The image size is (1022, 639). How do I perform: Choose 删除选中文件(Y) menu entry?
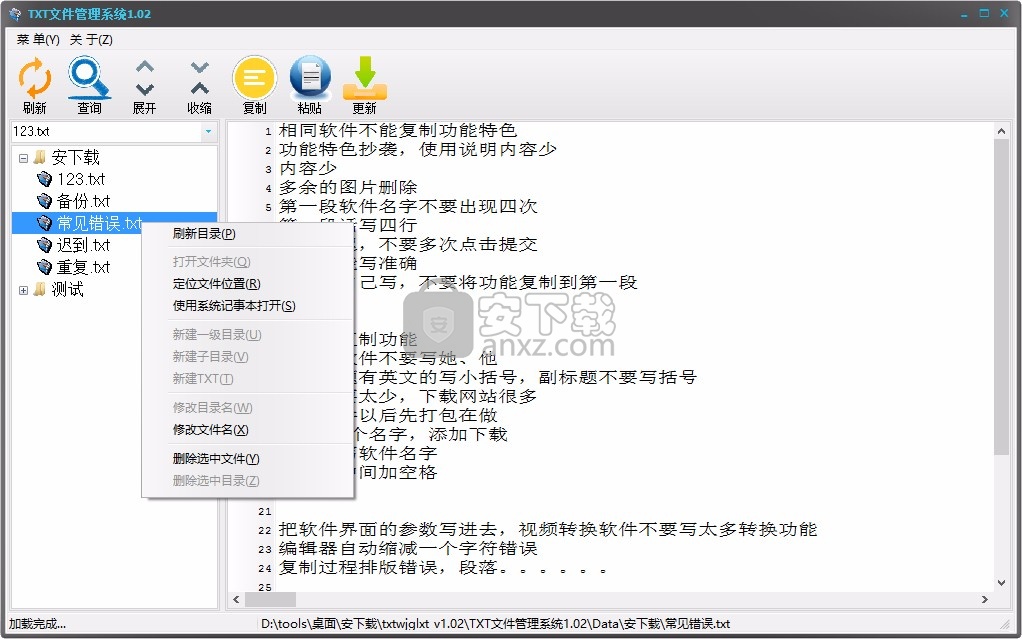248,458
